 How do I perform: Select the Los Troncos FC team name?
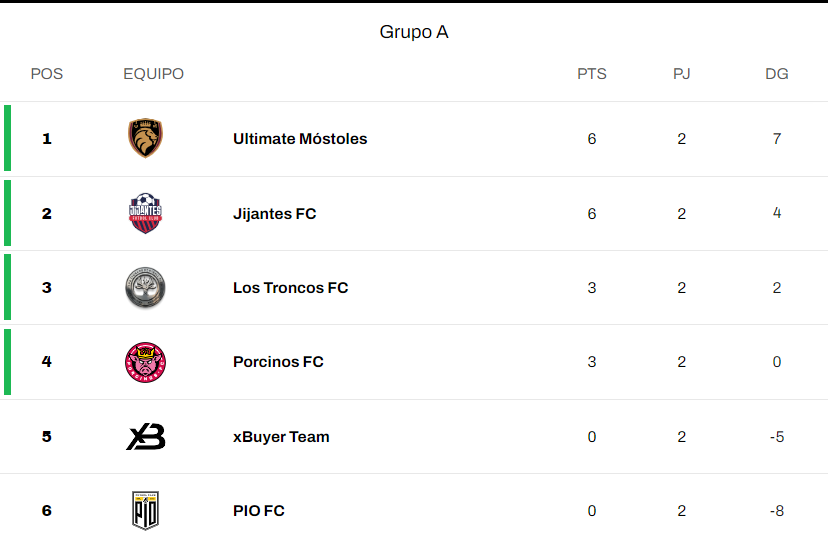pyautogui.click(x=290, y=287)
